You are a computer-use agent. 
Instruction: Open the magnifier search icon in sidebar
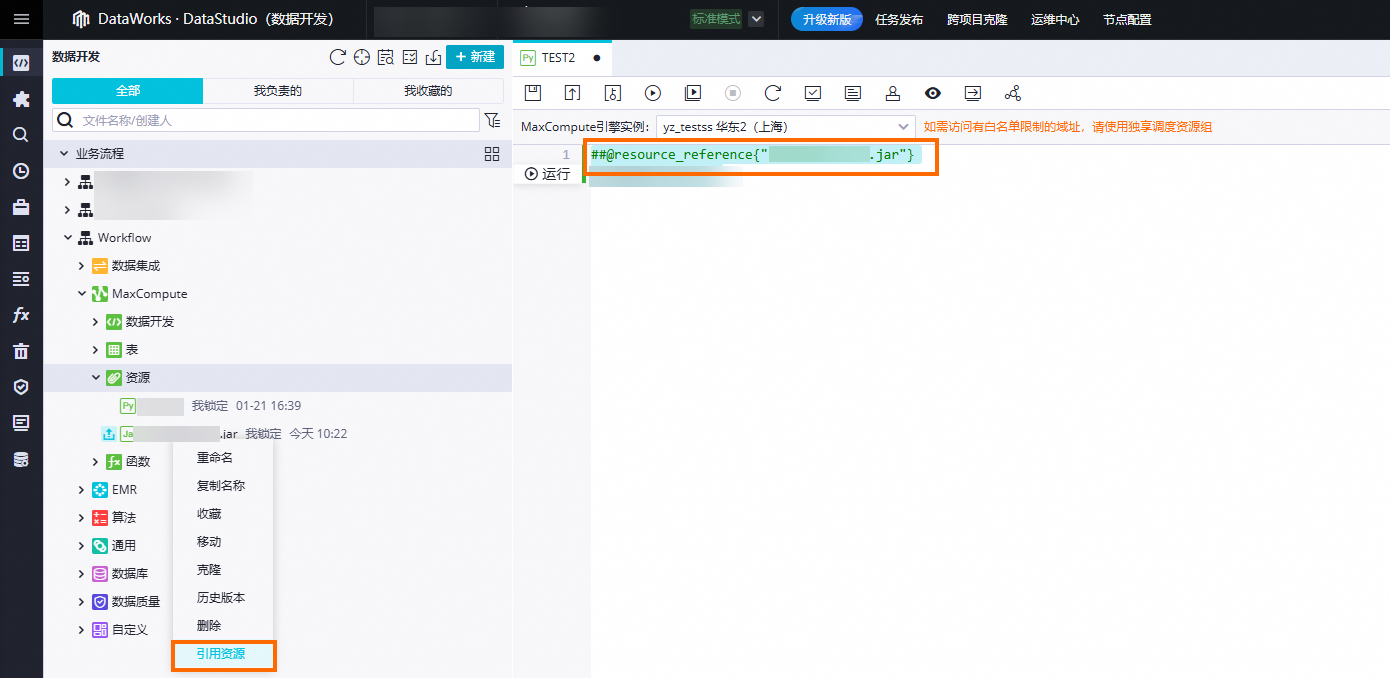point(21,135)
